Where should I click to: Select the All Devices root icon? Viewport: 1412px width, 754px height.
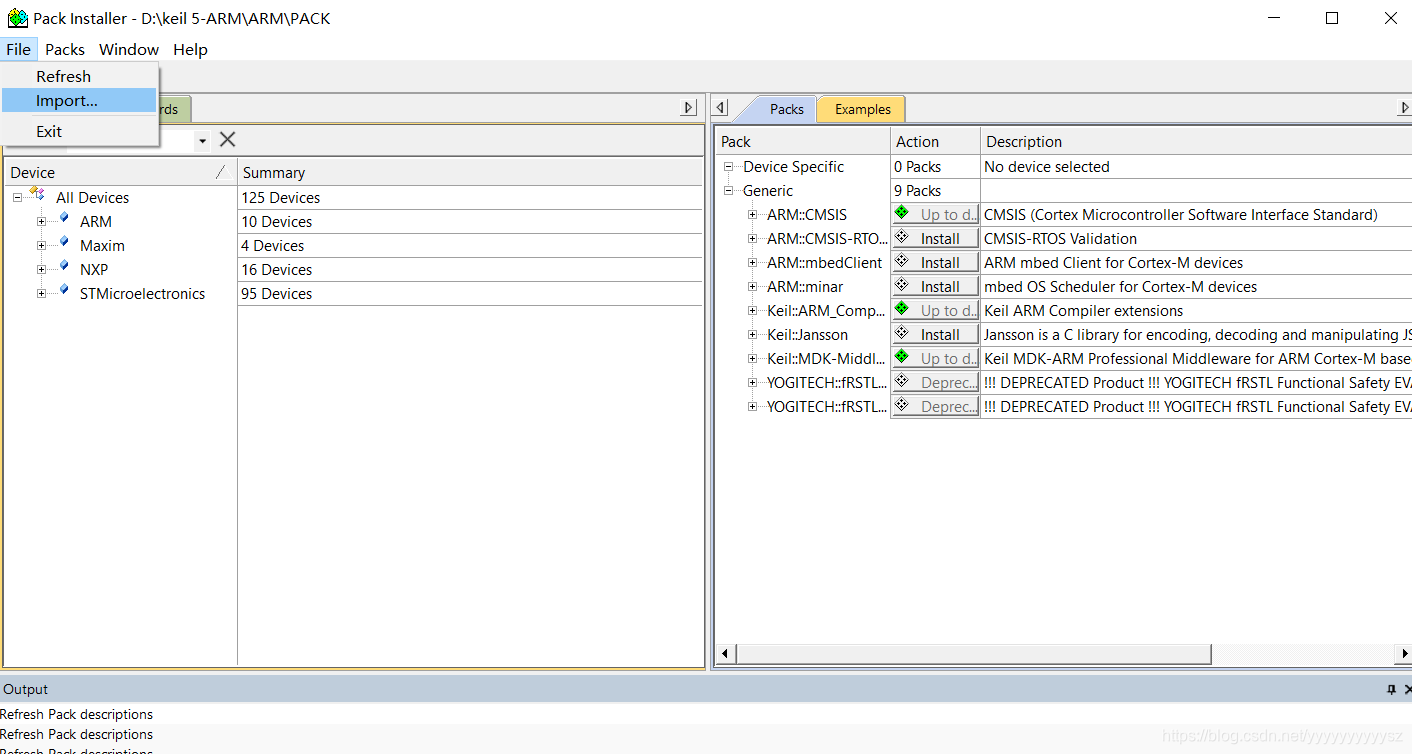point(38,194)
